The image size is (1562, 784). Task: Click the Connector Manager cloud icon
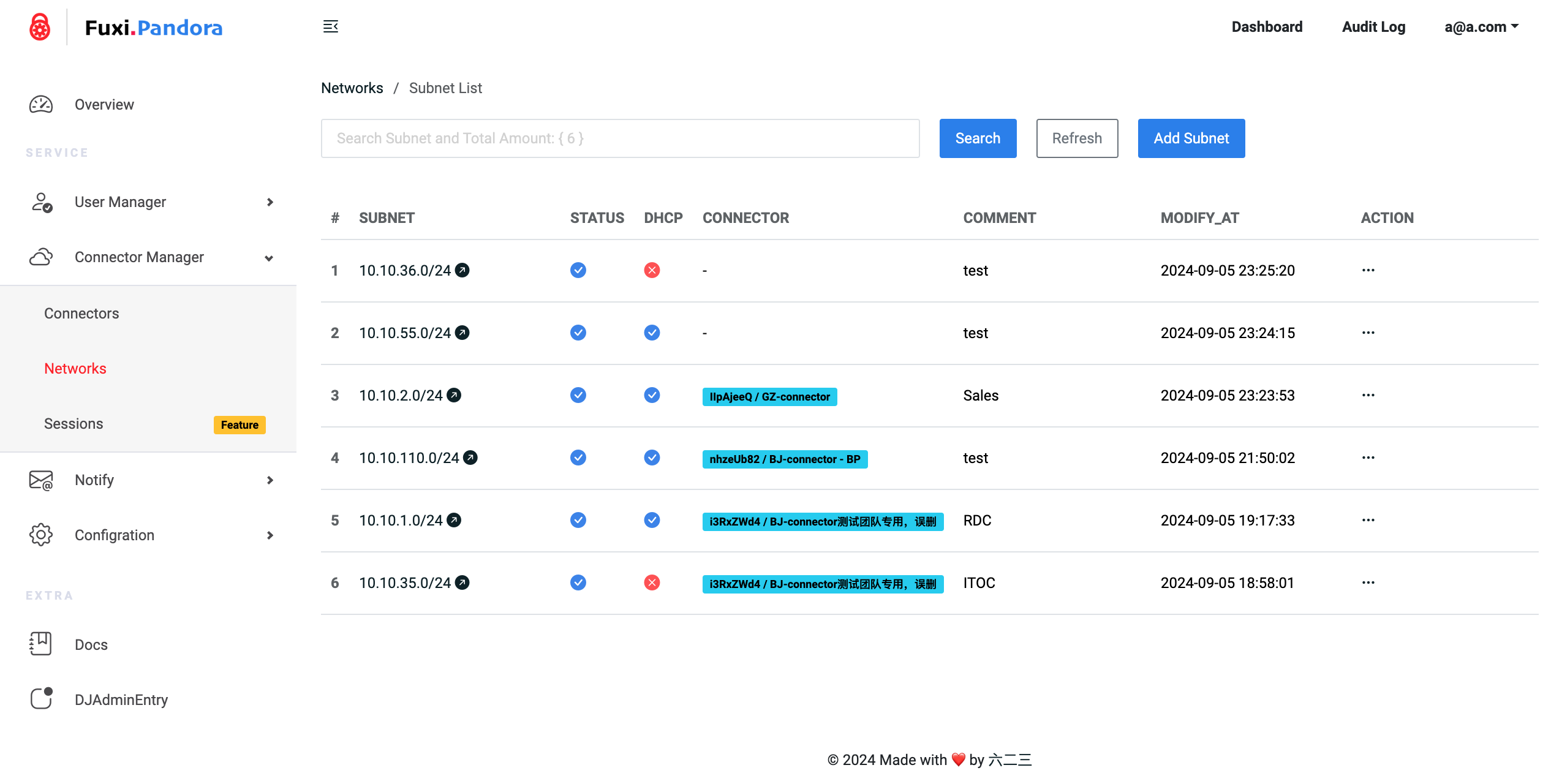pos(41,257)
